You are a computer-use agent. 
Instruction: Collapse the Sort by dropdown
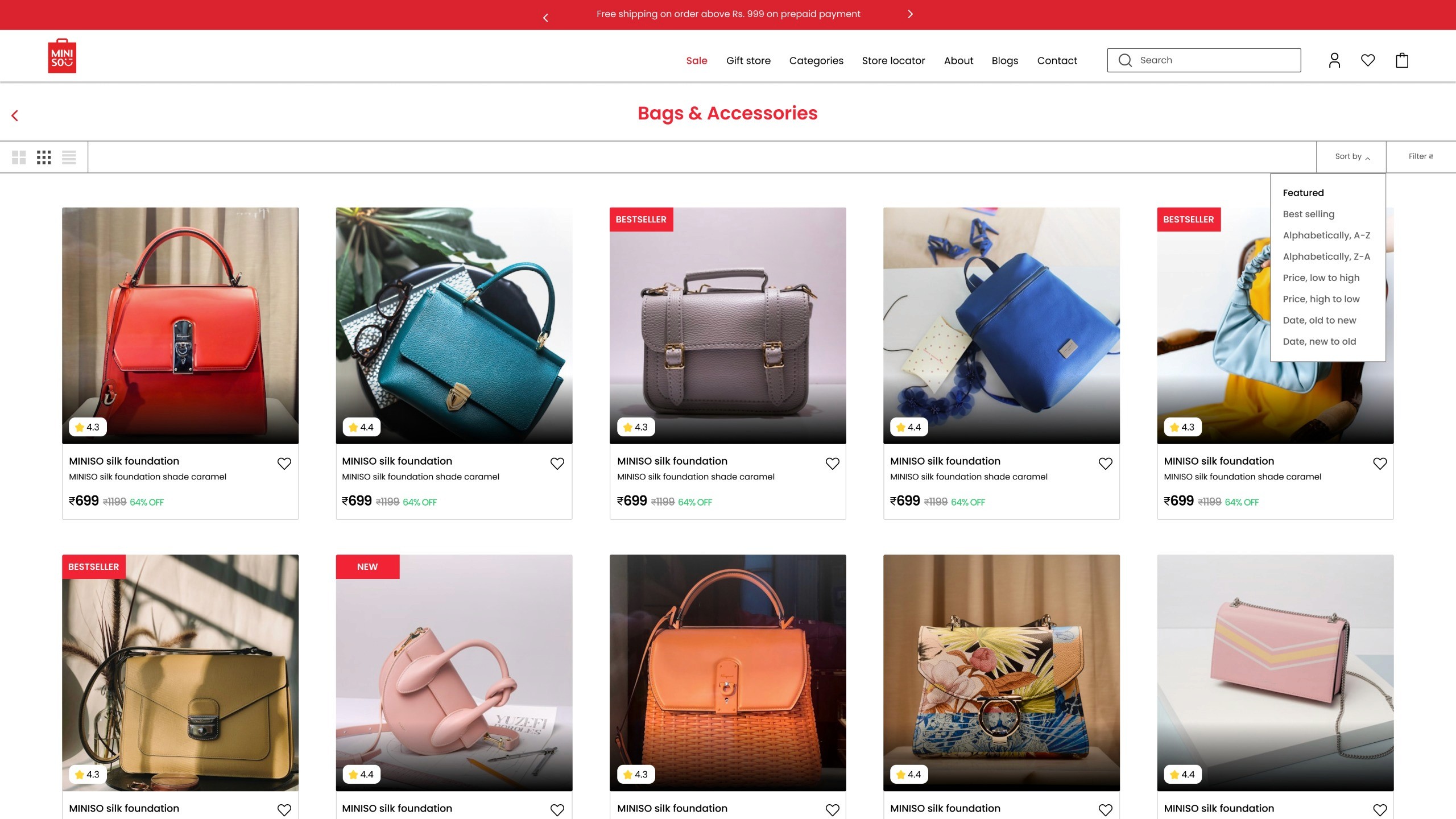[x=1351, y=156]
